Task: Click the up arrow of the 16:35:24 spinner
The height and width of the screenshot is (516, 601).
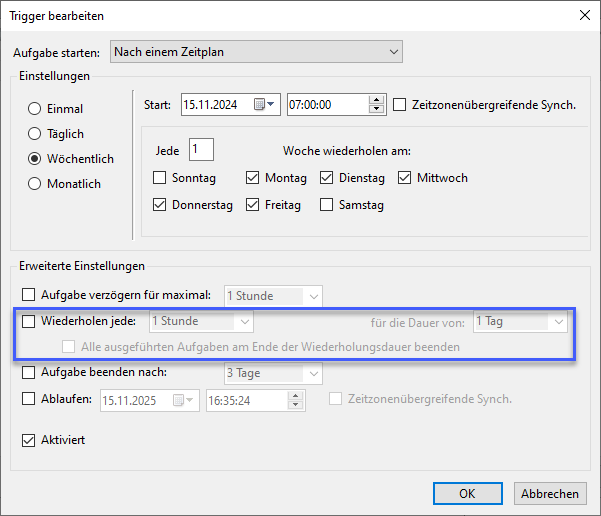Action: pos(295,396)
